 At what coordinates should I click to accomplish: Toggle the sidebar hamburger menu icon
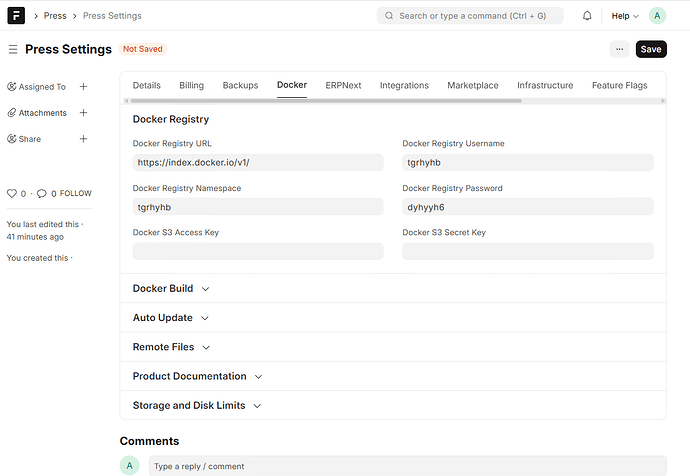tap(13, 49)
